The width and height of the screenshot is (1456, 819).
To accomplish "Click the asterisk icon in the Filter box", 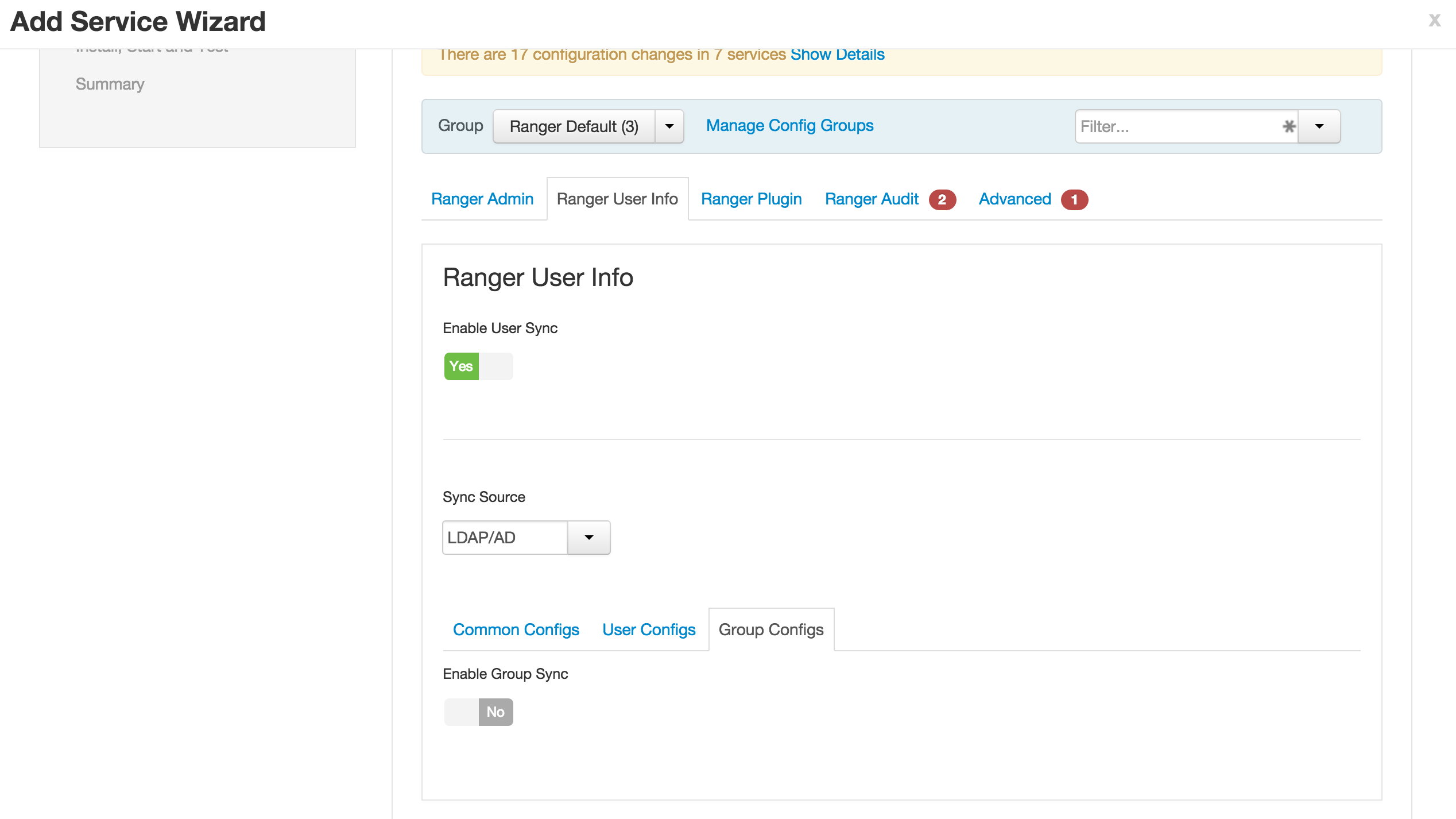I will point(1289,126).
